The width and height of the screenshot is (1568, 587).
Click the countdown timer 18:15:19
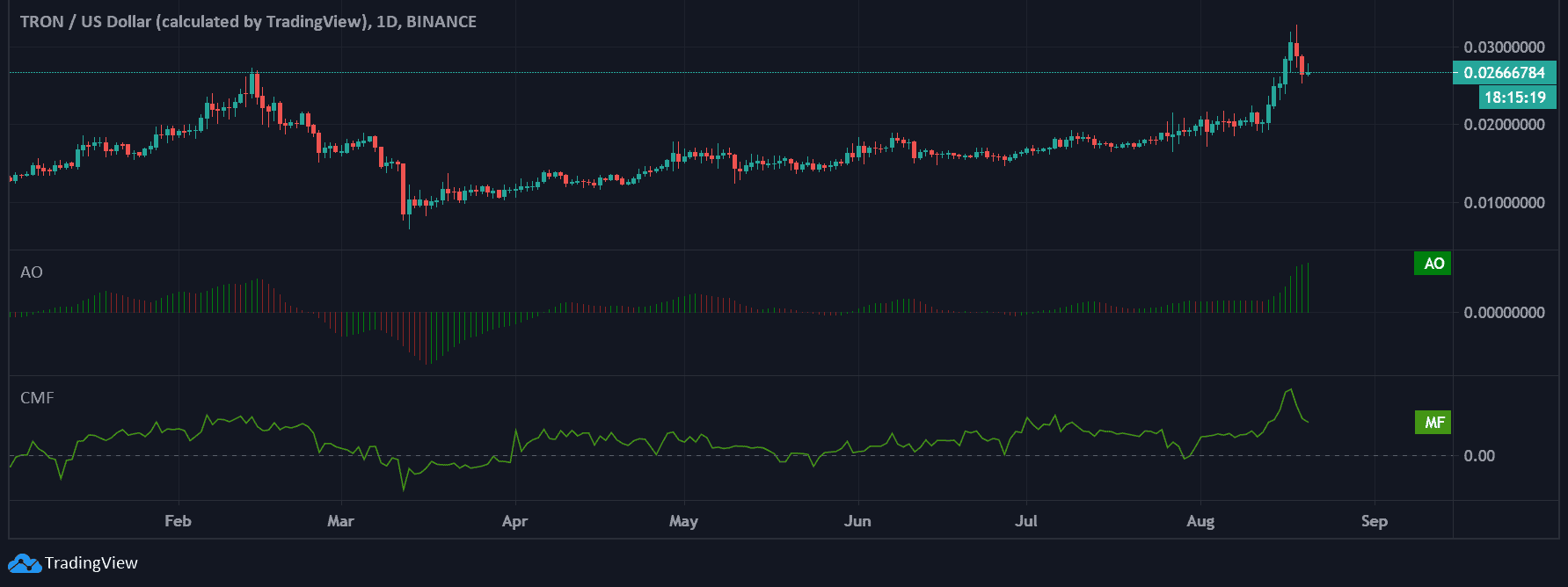point(1516,98)
